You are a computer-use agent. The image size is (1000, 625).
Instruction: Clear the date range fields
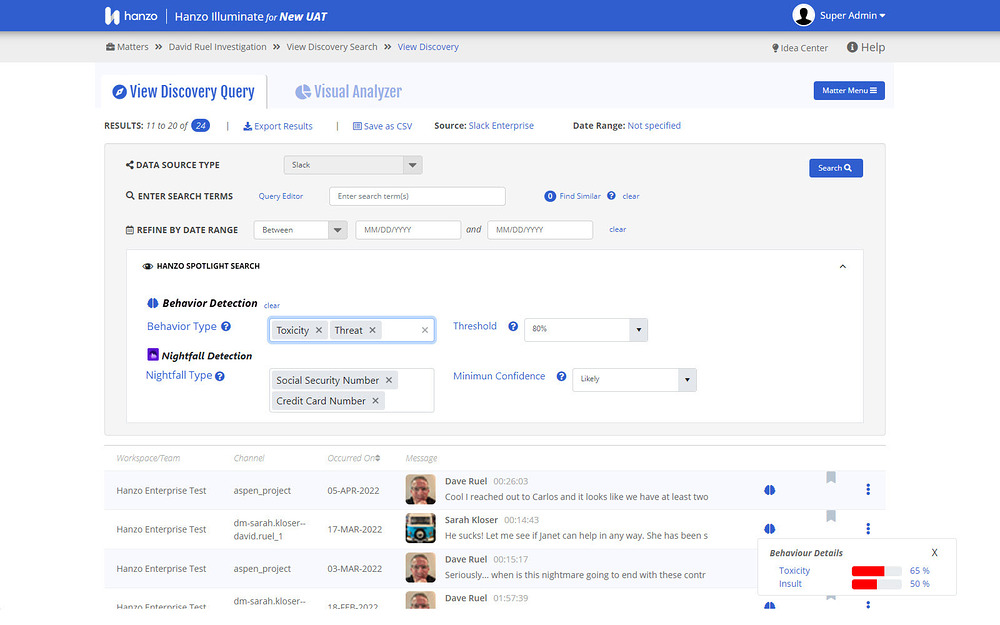617,229
